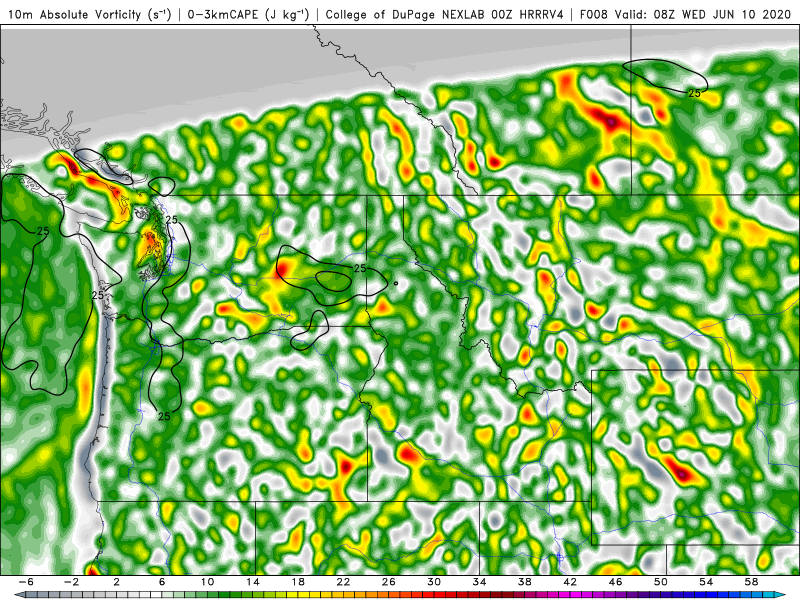800x600 pixels.
Task: Click 'College of DuPage NEXLAB' header text
Action: [406, 14]
